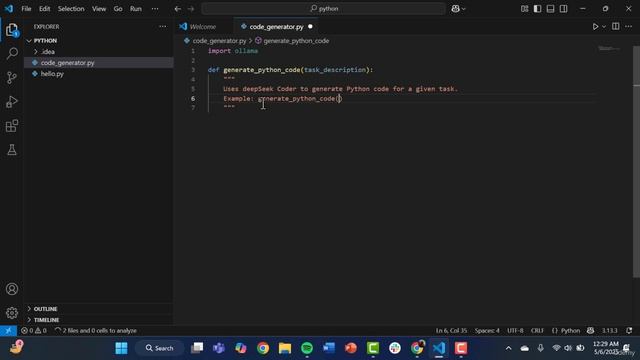This screenshot has width=640, height=360.
Task: Show errors and warnings count in status bar
Action: click(34, 331)
